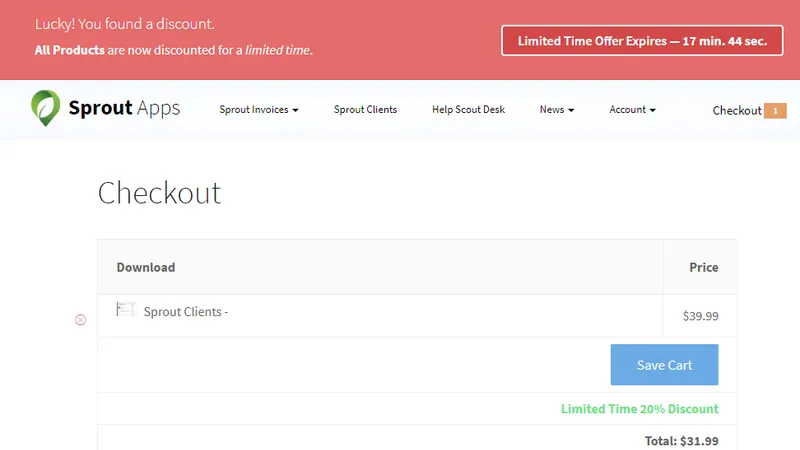Click the Limited Time 20% Discount text
Screen dimensions: 800x450
click(x=640, y=409)
